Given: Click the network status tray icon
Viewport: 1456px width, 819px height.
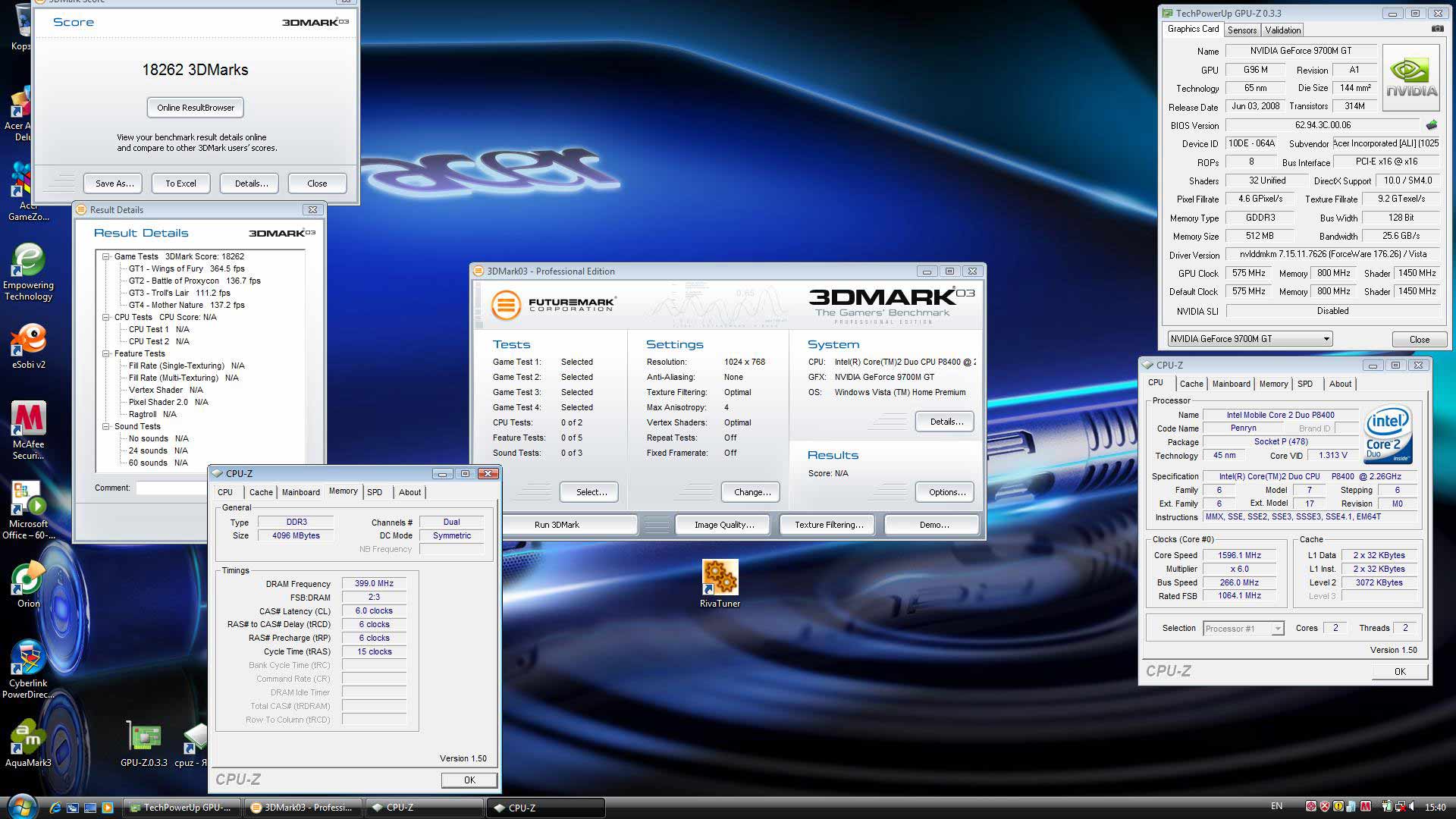Looking at the screenshot, I should point(1399,807).
